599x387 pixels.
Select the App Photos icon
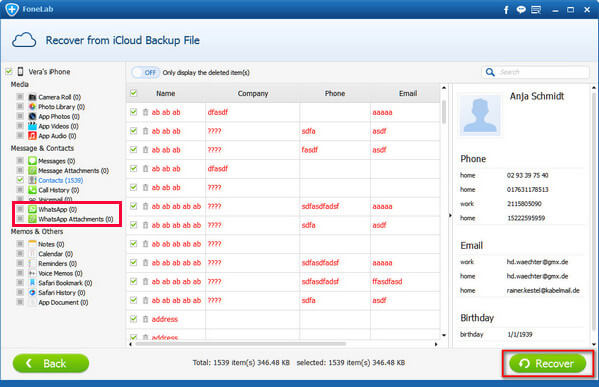[x=32, y=116]
